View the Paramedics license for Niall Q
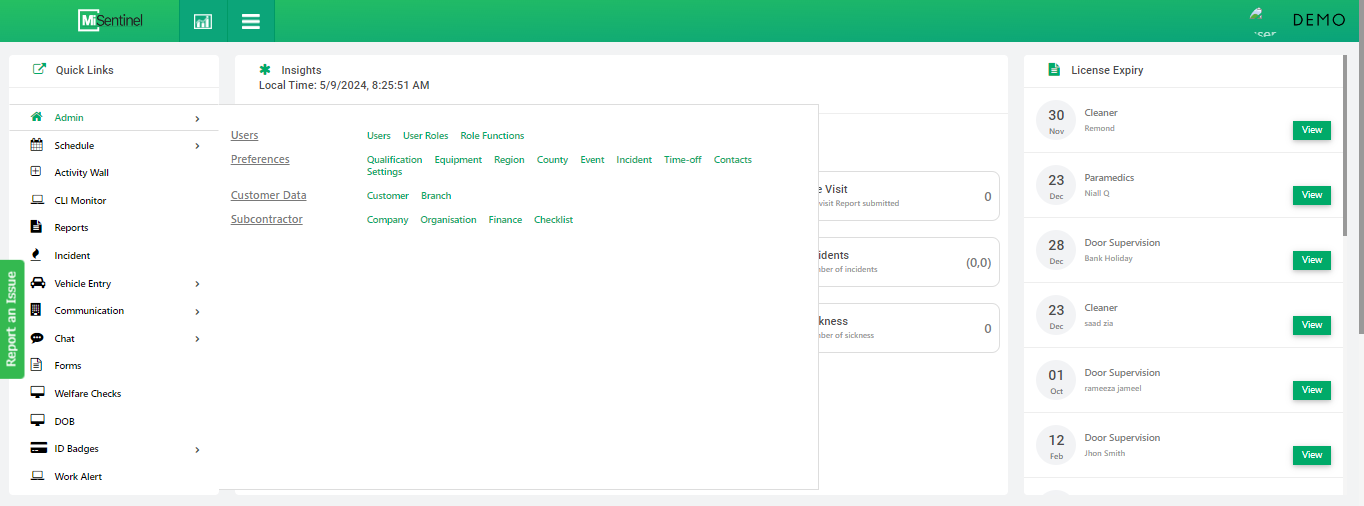The image size is (1364, 506). click(1311, 195)
